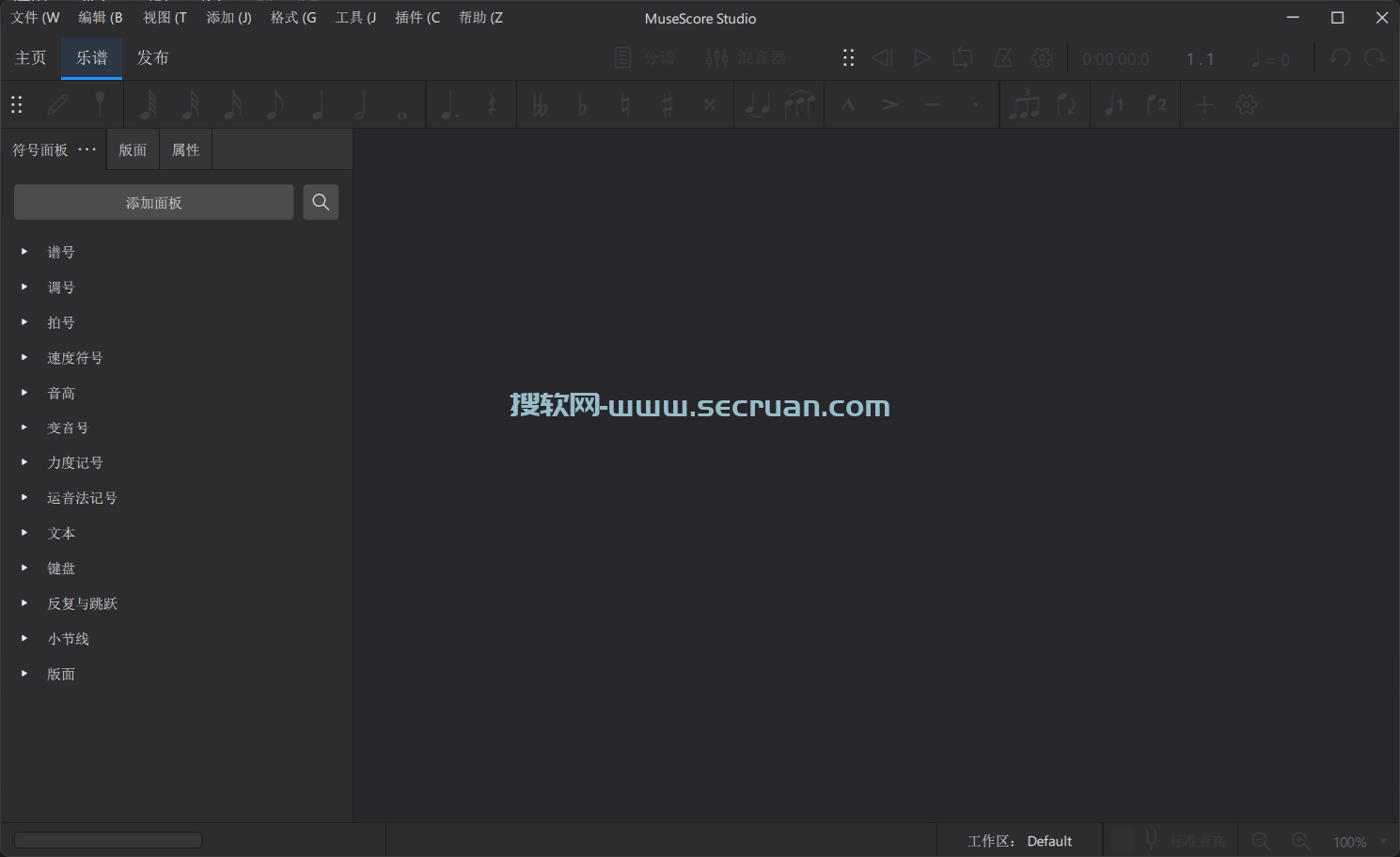Choose the half note duration

(x=360, y=104)
